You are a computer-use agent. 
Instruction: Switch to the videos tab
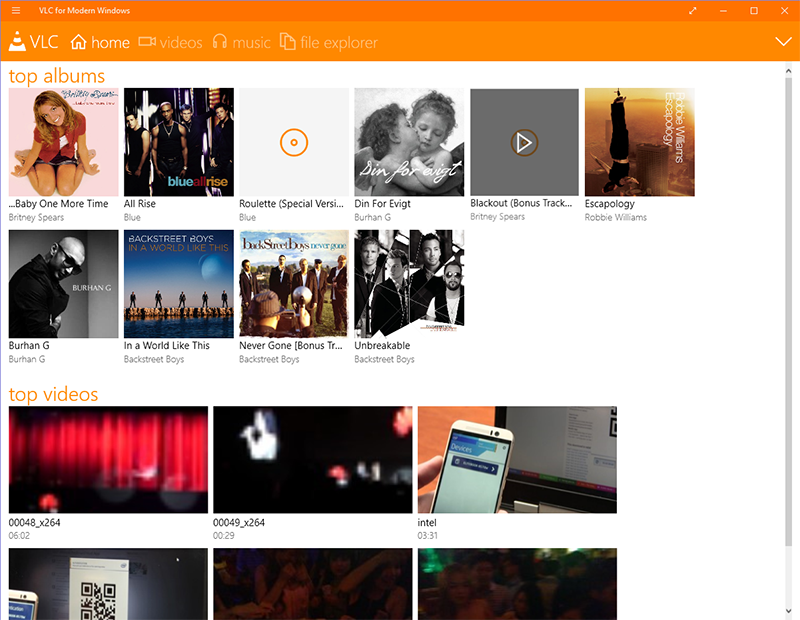click(181, 43)
